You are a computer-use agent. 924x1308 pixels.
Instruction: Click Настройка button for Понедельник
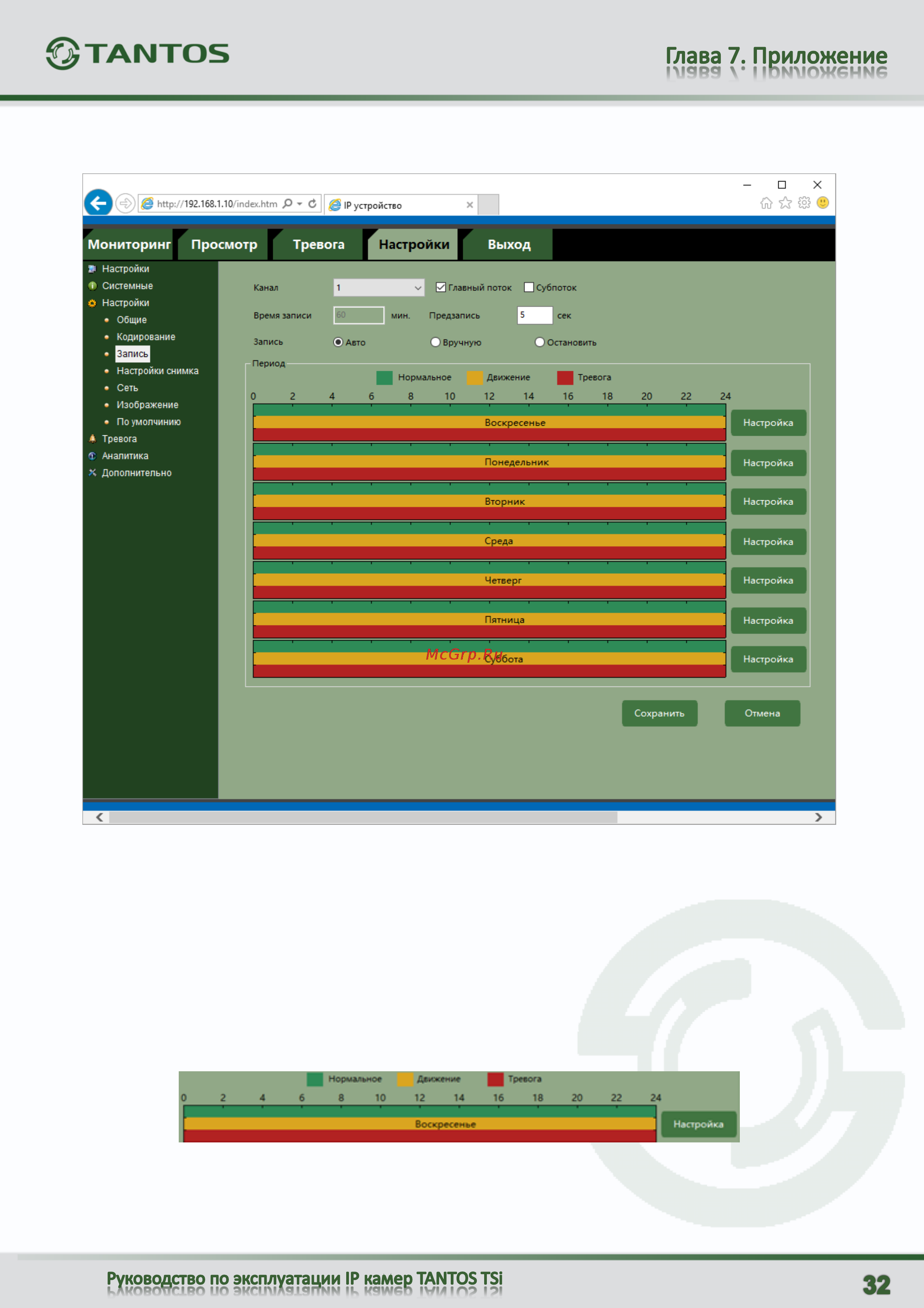point(768,463)
